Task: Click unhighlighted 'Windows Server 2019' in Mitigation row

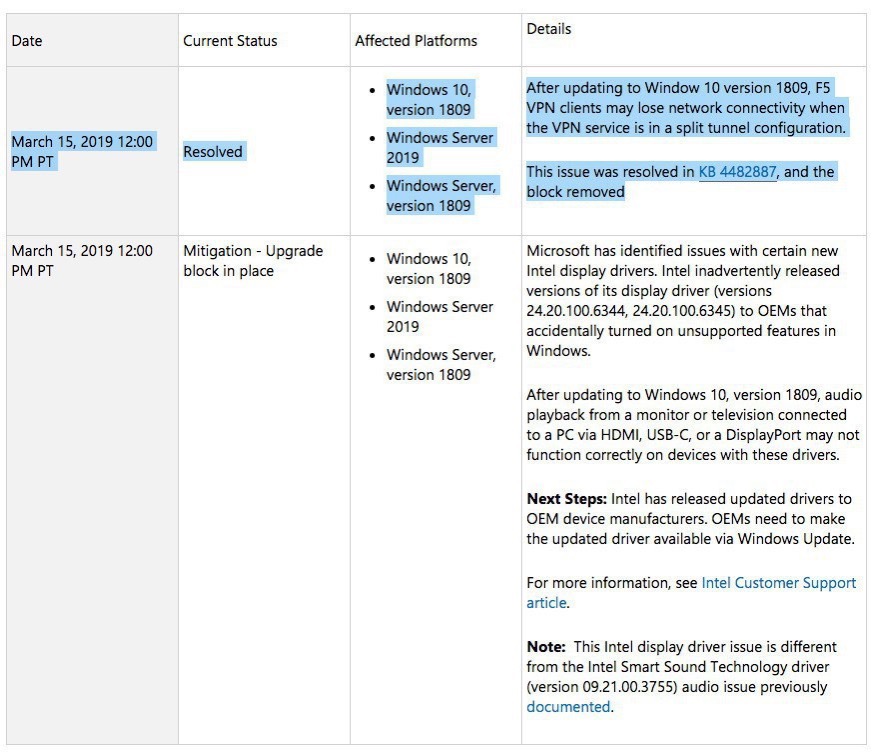Action: coord(440,316)
